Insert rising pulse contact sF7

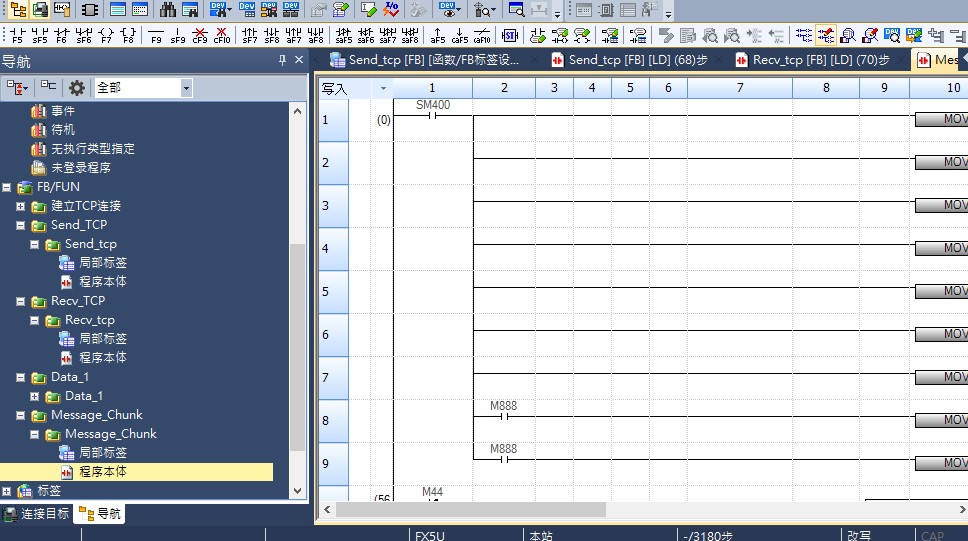250,36
